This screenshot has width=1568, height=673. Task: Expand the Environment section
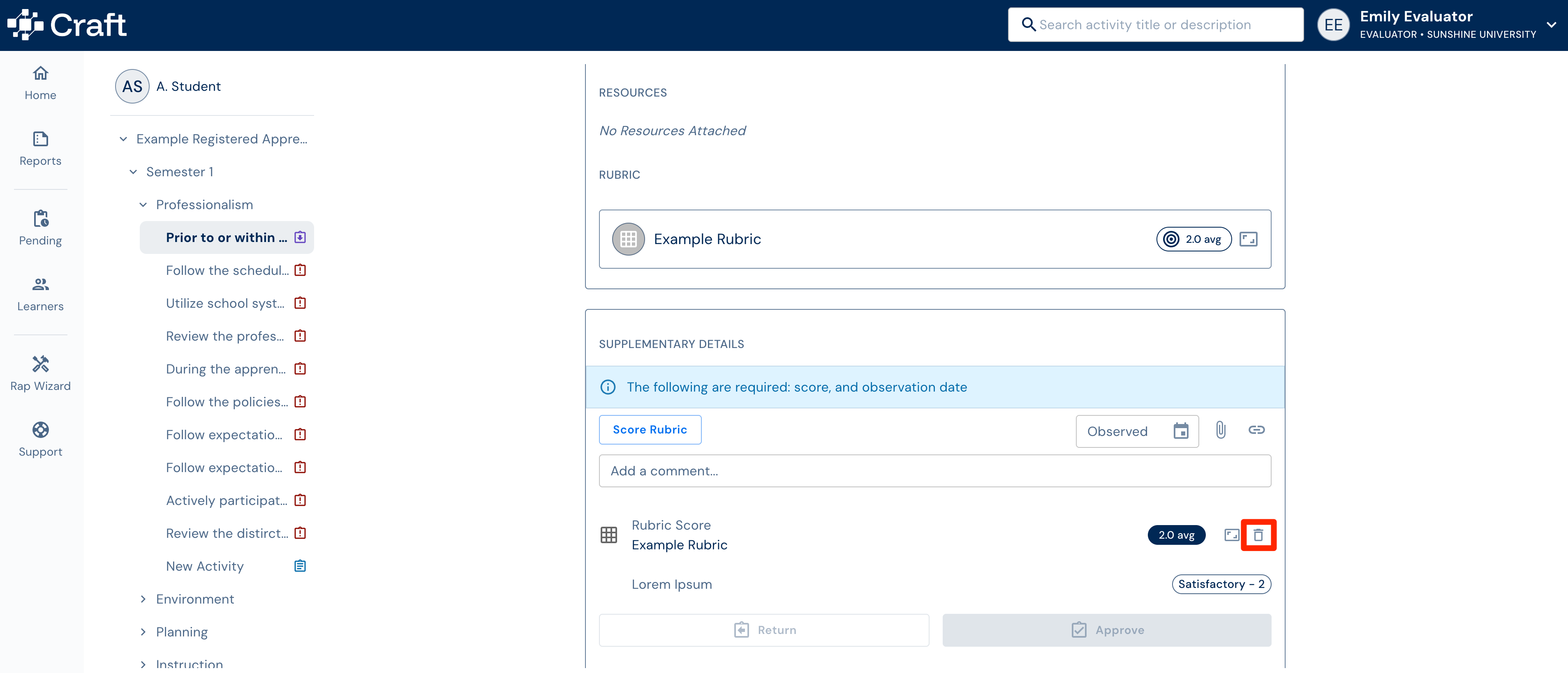point(143,599)
